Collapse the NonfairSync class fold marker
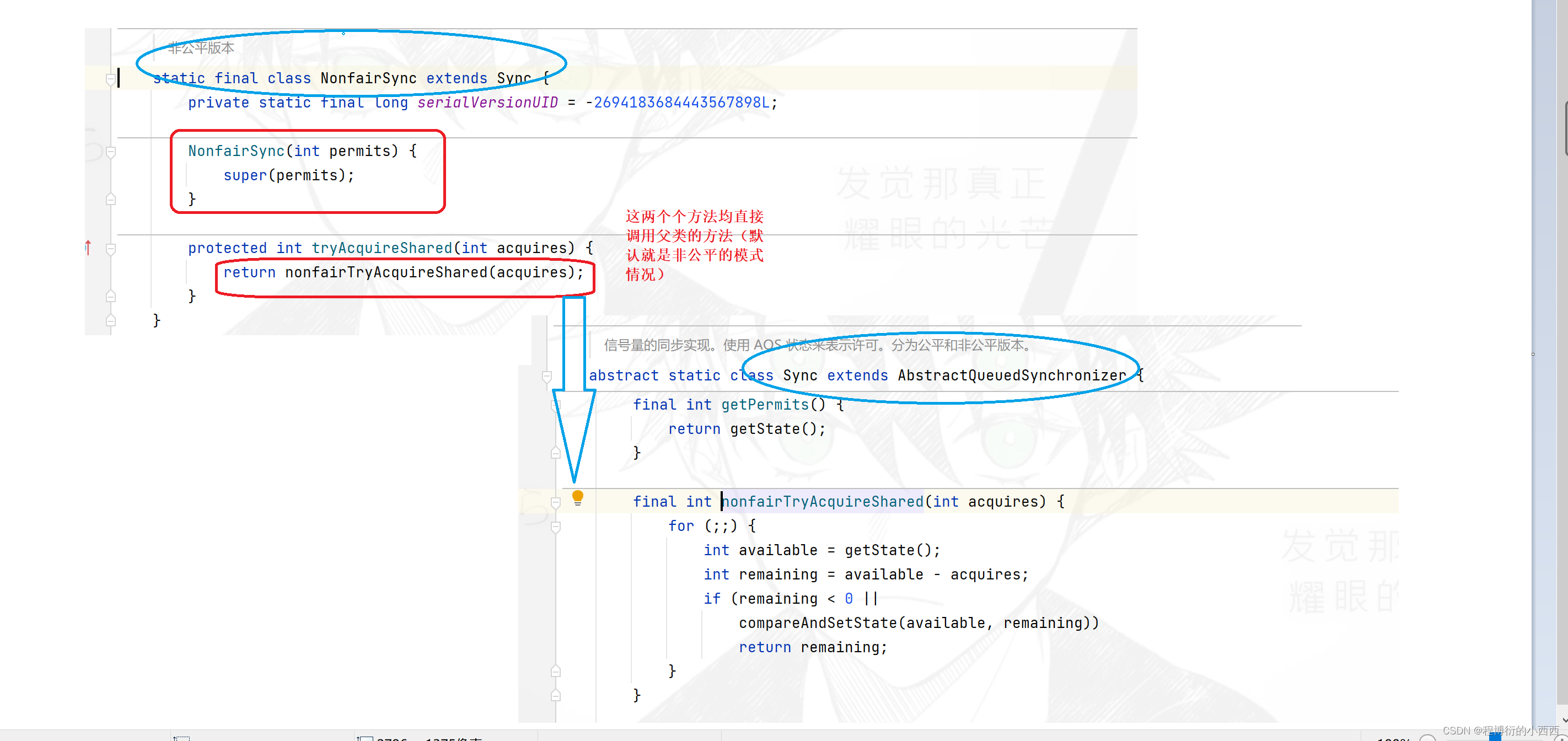 (111, 78)
